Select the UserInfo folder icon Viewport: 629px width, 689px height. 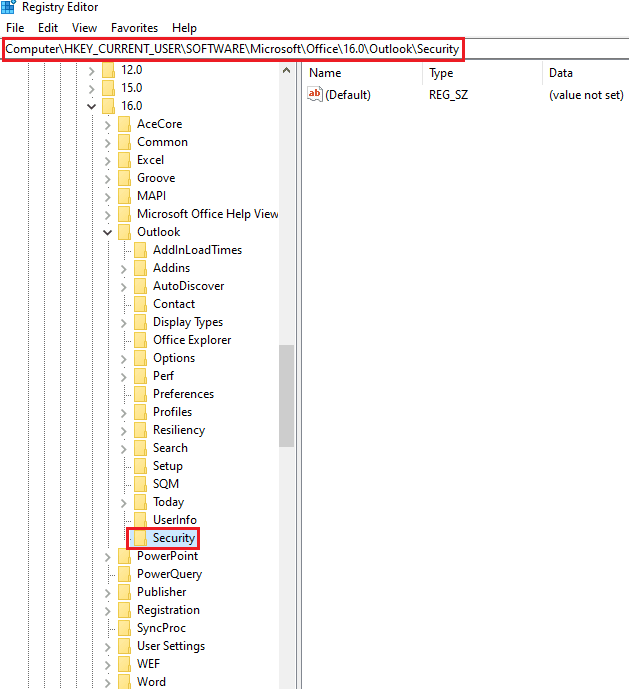click(140, 520)
